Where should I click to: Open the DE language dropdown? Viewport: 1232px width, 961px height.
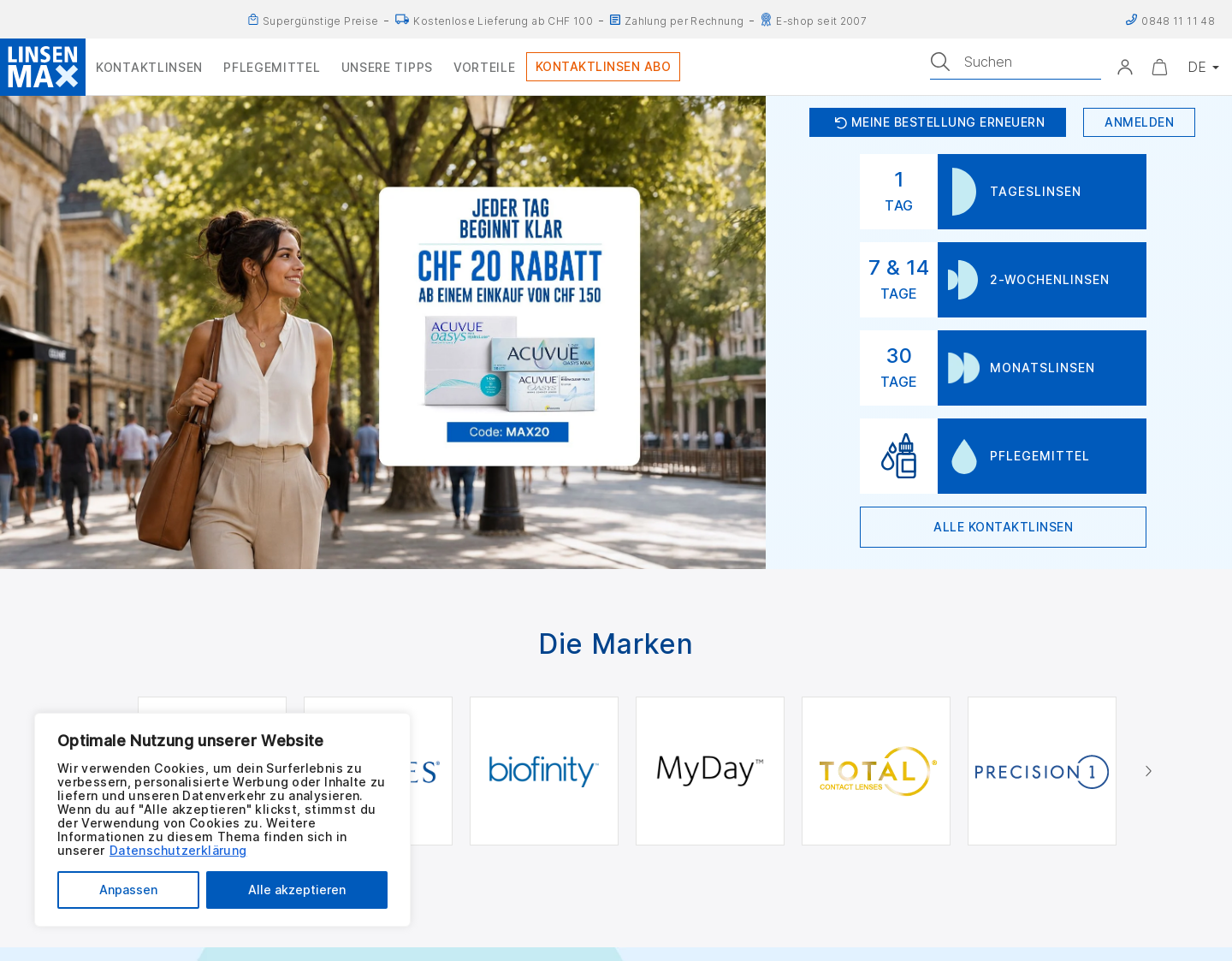click(1203, 67)
